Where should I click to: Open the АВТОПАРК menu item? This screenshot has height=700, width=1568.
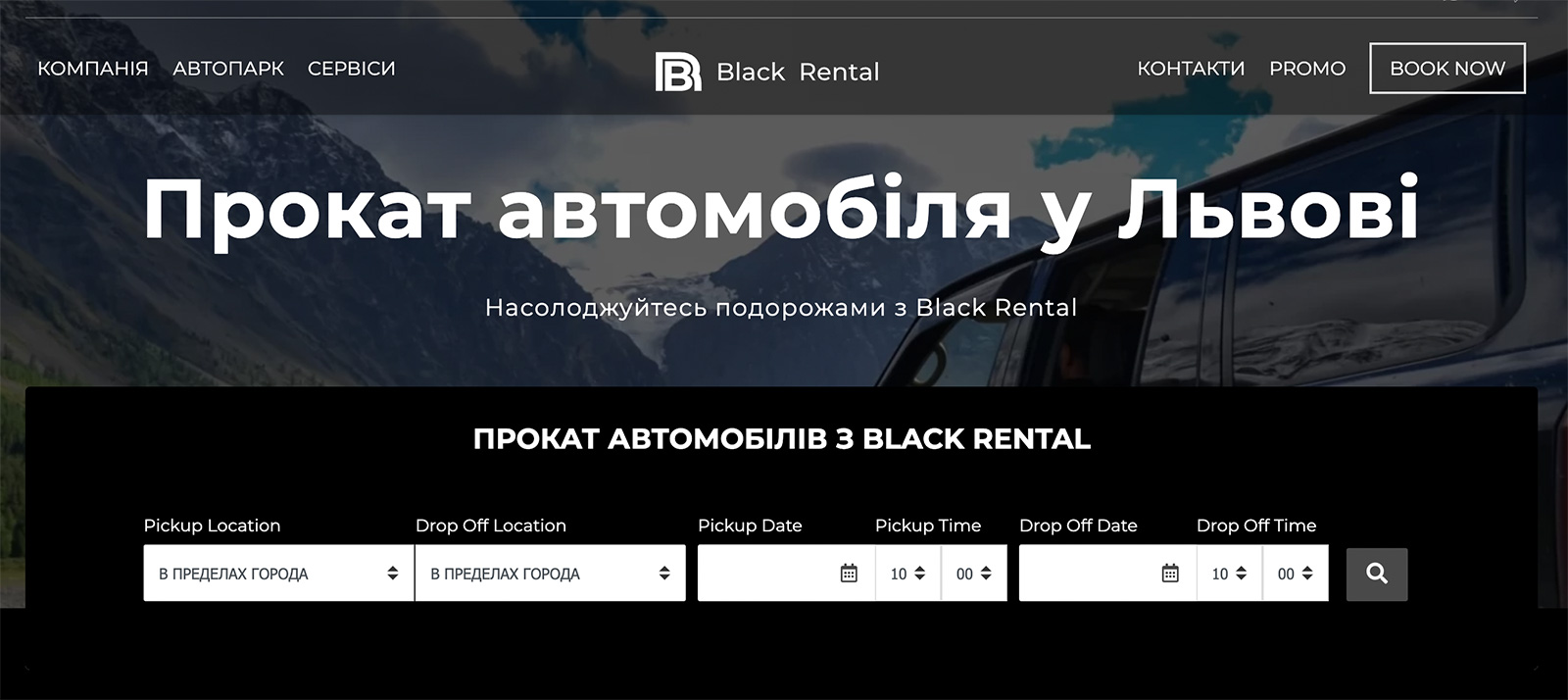coord(228,69)
